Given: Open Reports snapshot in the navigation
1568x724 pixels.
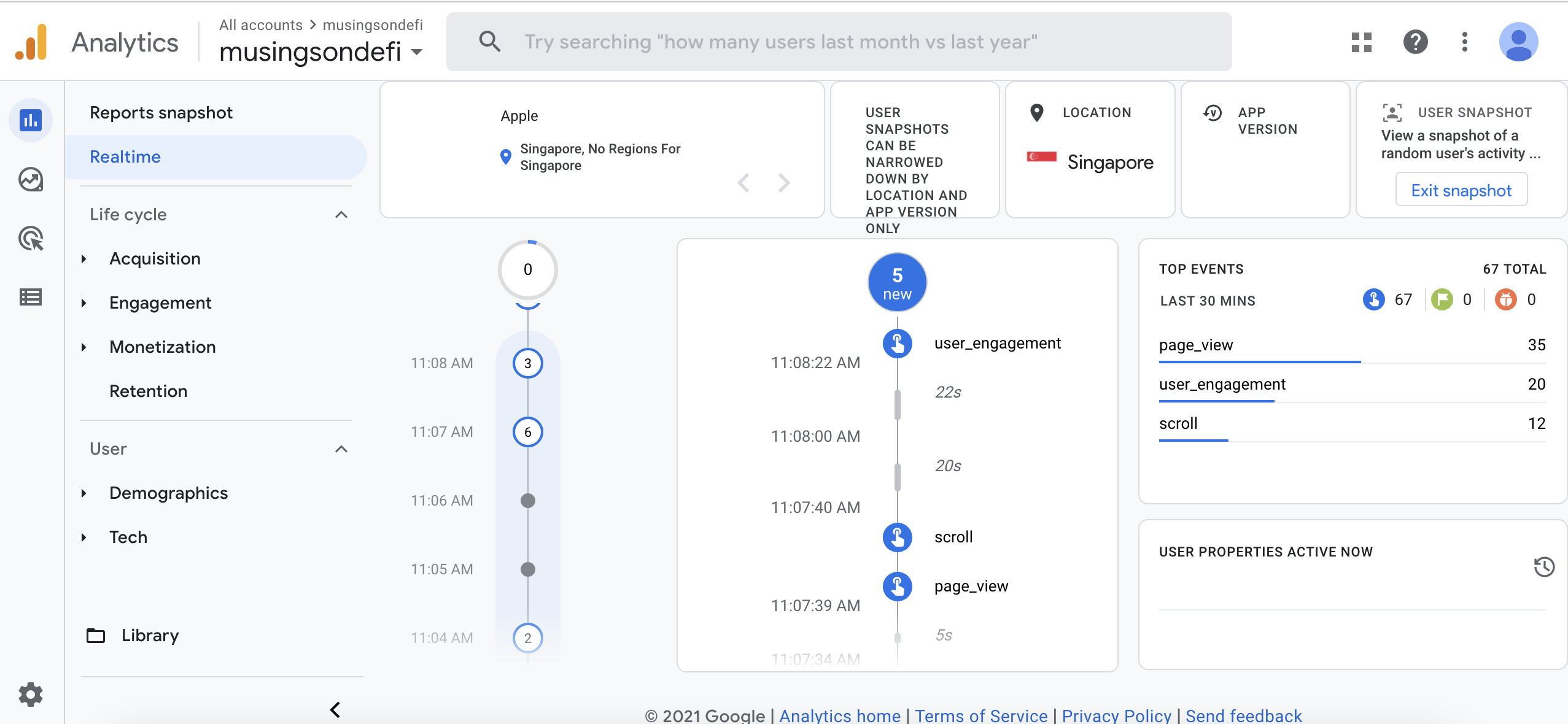Looking at the screenshot, I should tap(161, 113).
